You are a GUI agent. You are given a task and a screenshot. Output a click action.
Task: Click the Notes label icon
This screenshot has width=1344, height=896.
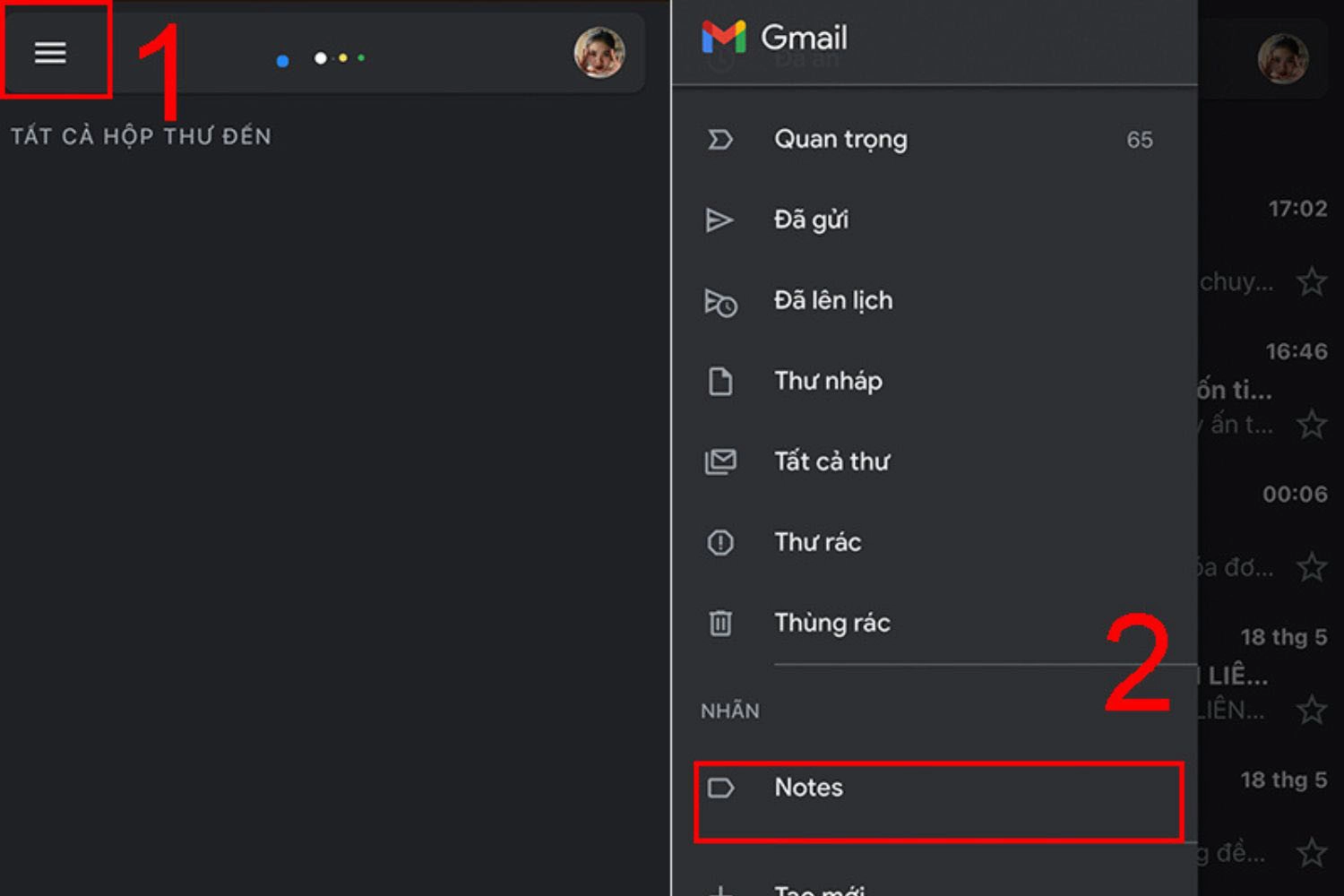(721, 788)
